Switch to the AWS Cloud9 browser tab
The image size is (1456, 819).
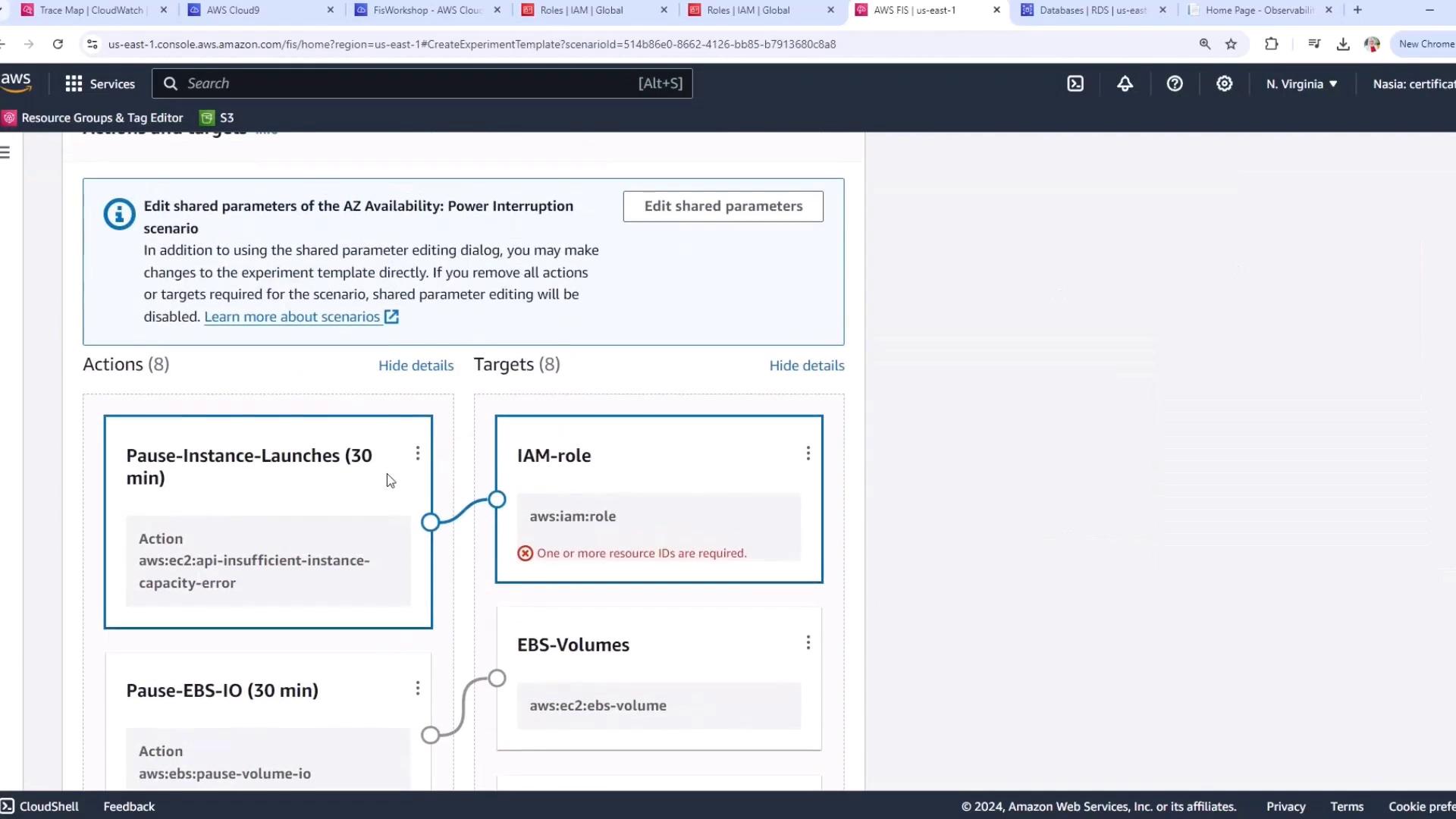(x=233, y=10)
